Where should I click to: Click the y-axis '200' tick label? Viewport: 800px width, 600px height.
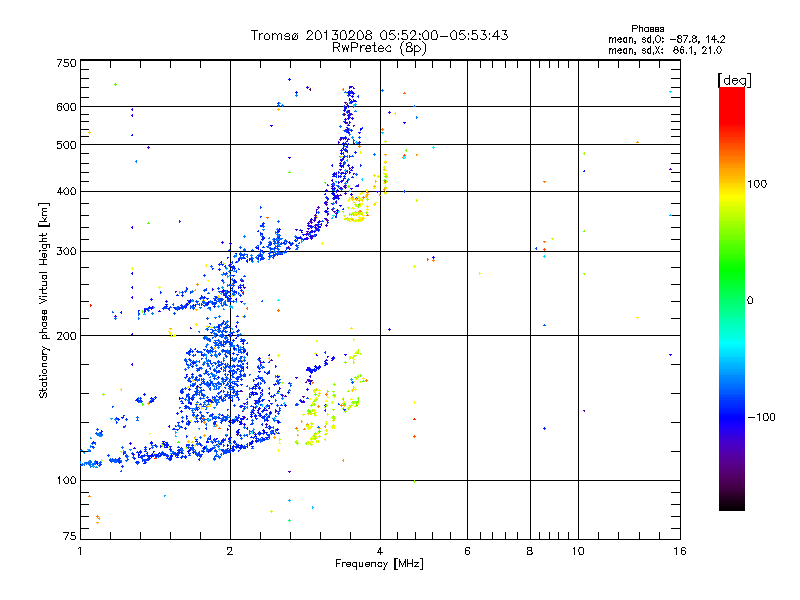(66, 336)
